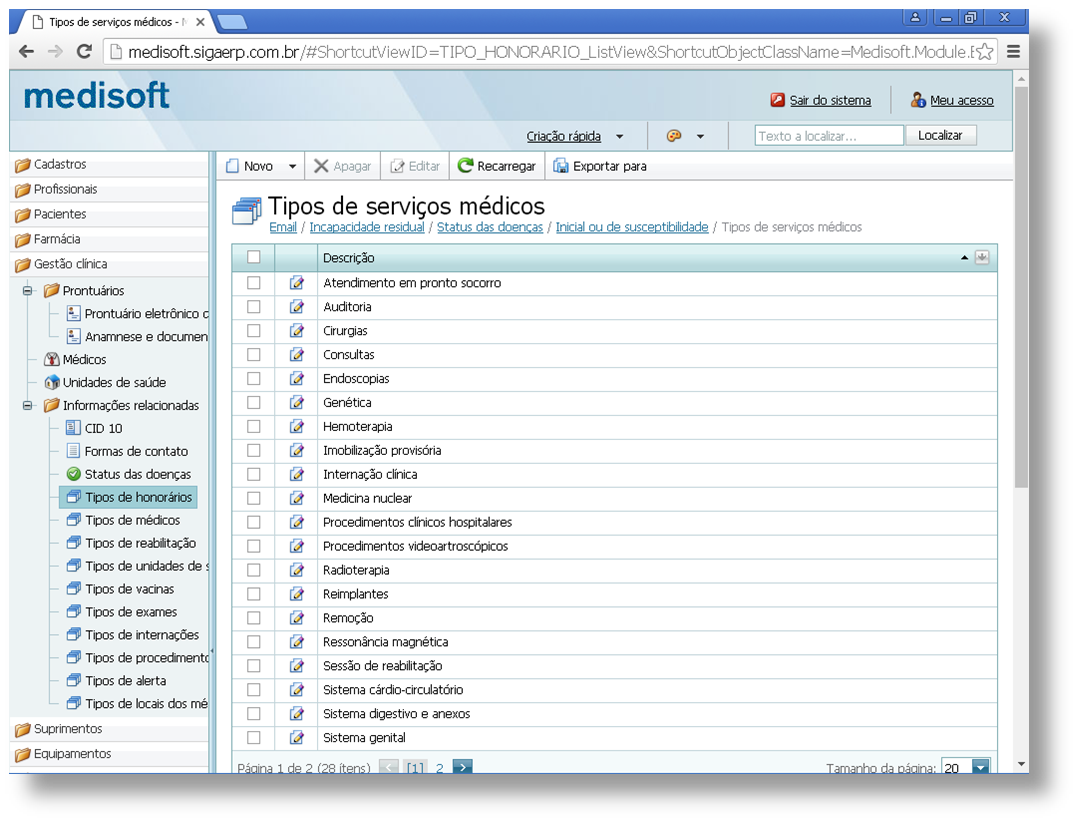This screenshot has width=1078, height=823.
Task: Click edit icon in Endoscopias row
Action: [x=296, y=379]
